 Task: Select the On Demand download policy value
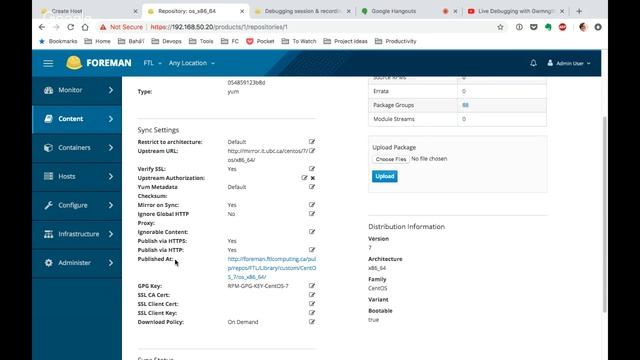[x=243, y=322]
